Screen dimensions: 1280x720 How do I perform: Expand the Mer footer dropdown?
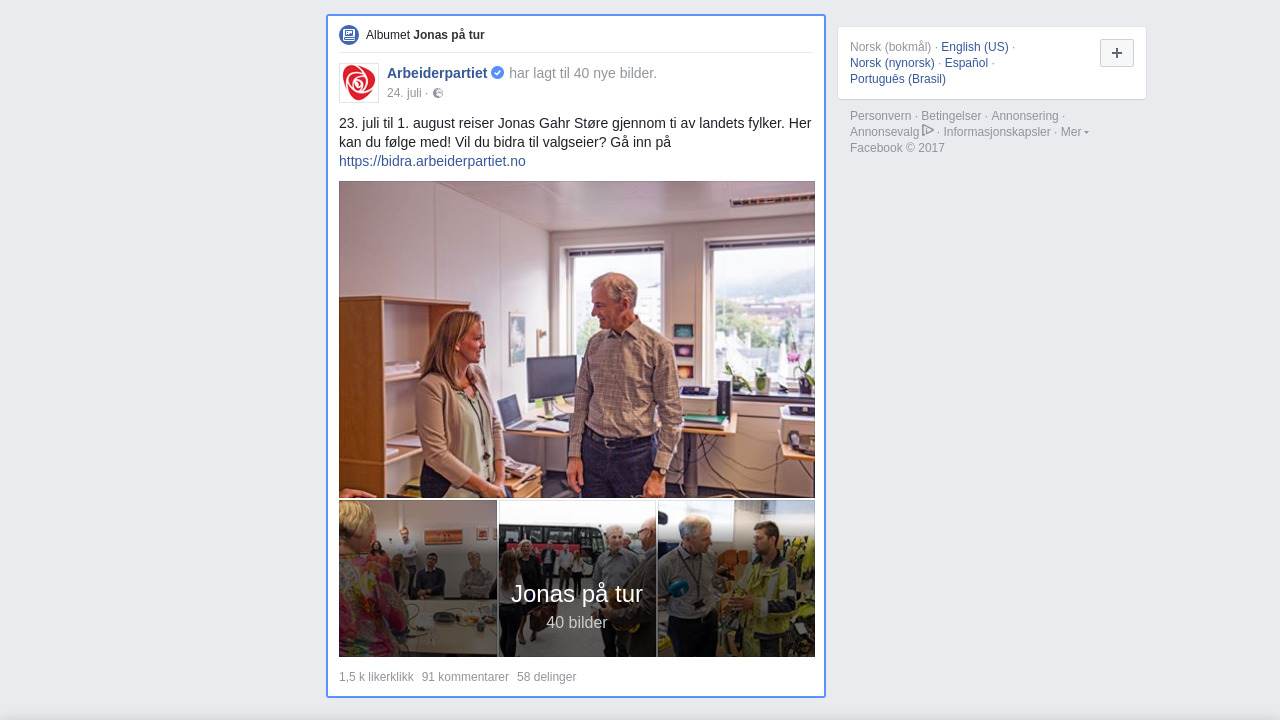(x=1074, y=132)
